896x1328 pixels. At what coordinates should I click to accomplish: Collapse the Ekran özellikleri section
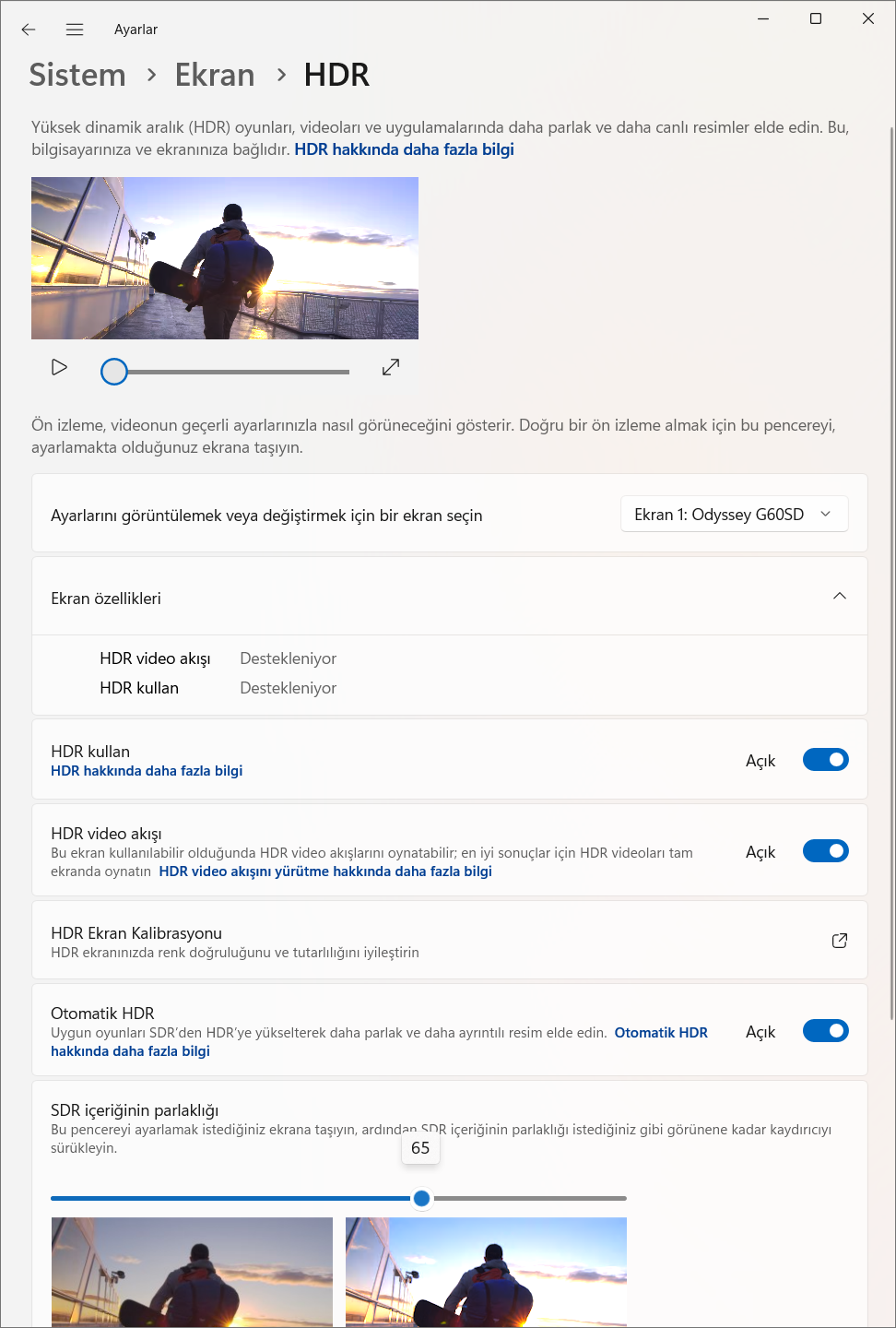(x=839, y=597)
